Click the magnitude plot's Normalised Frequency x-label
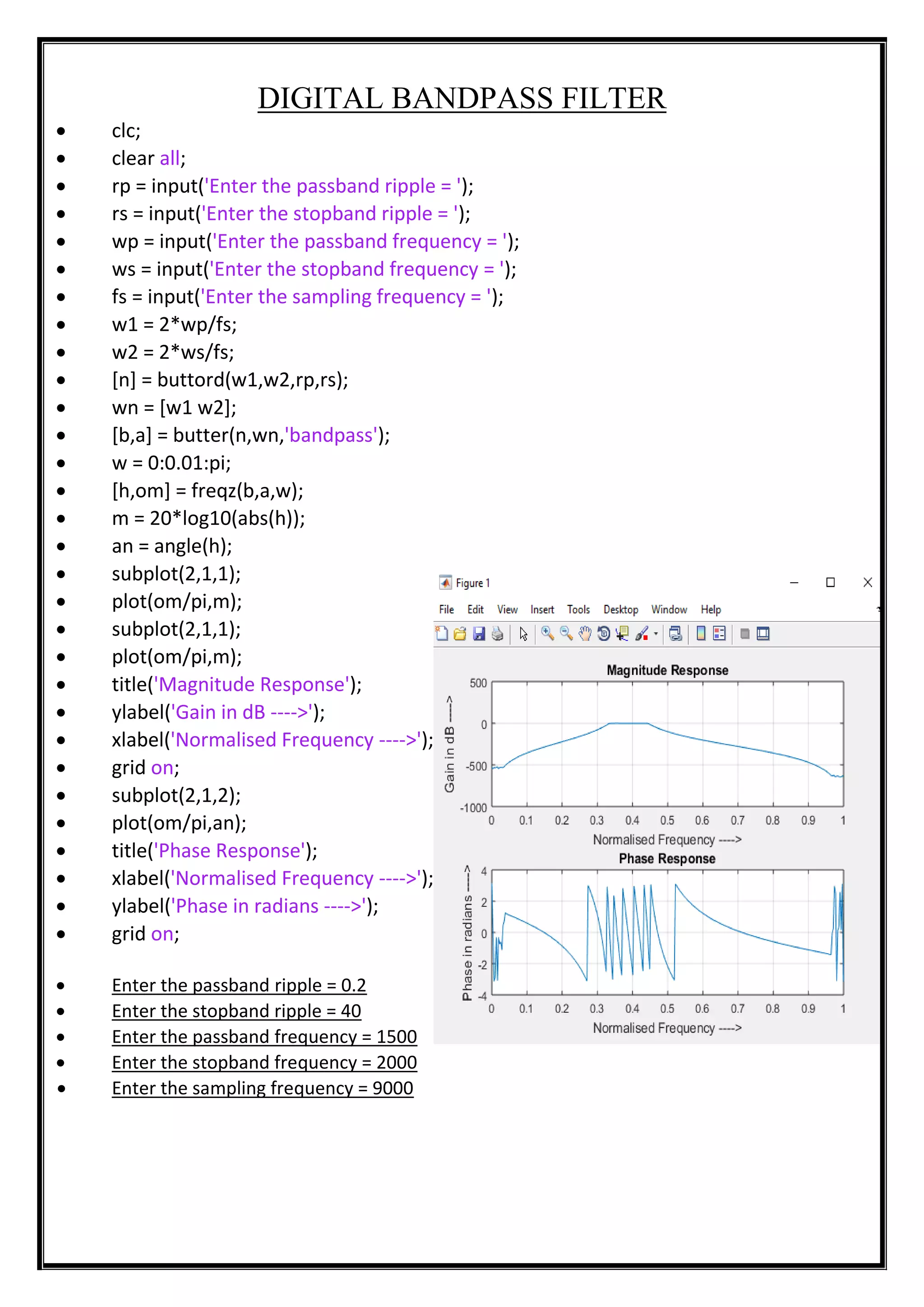924x1307 pixels. (667, 839)
